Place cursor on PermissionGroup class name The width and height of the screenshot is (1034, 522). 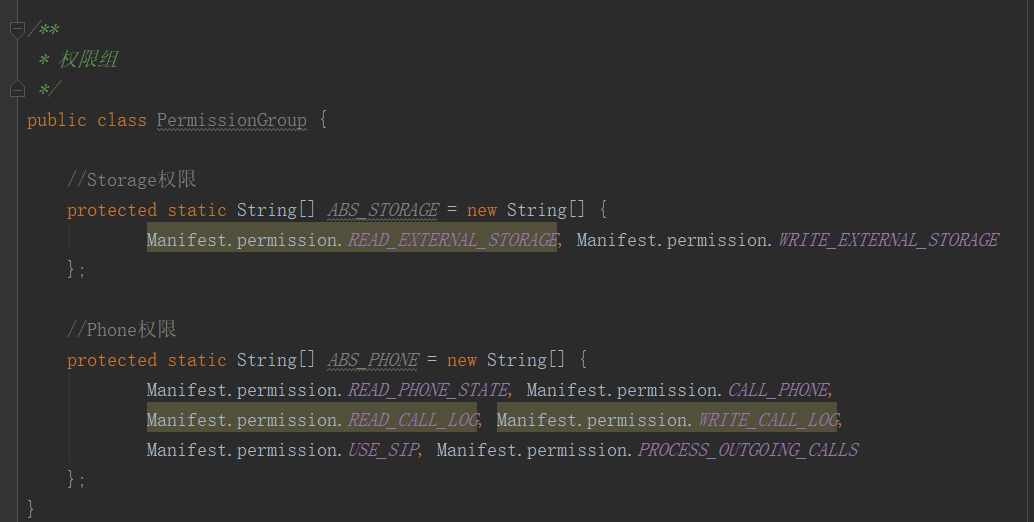coord(231,120)
